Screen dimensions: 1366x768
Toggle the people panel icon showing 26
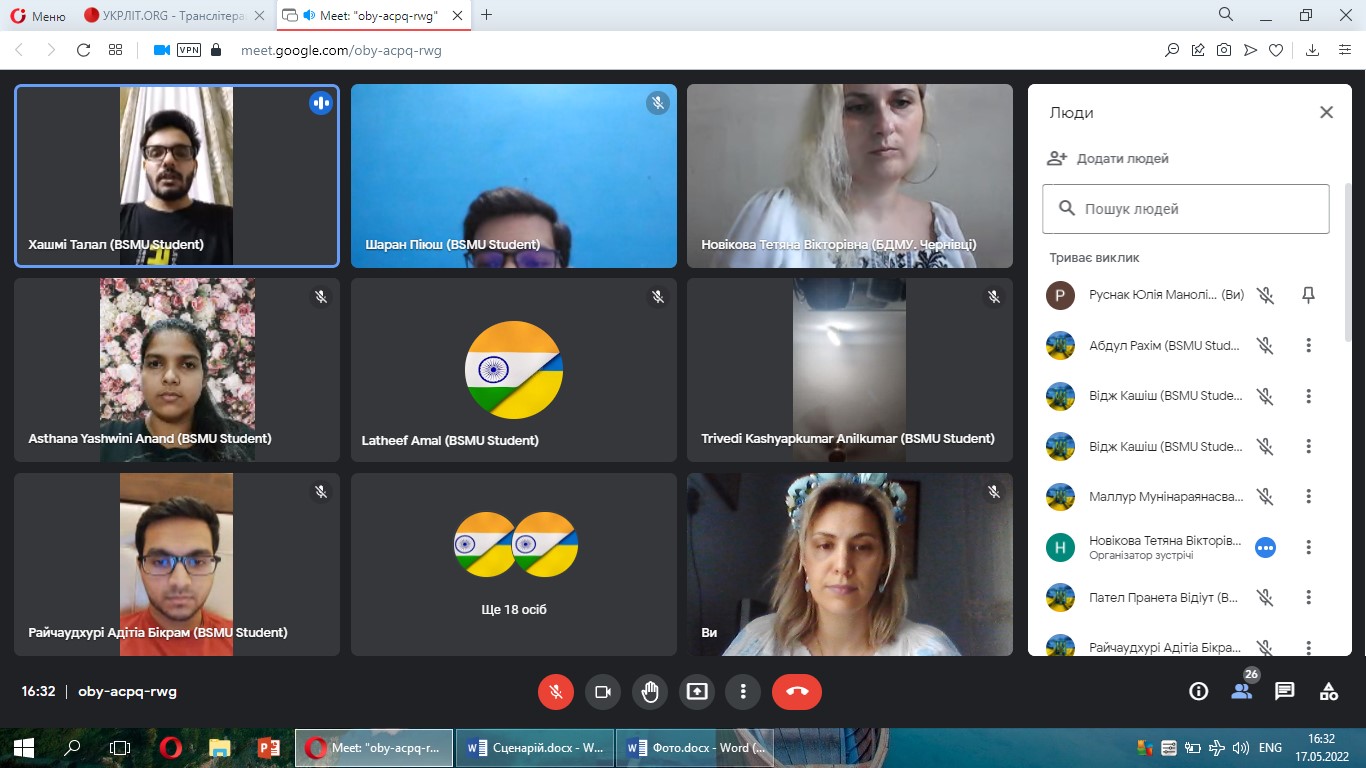pos(1241,691)
